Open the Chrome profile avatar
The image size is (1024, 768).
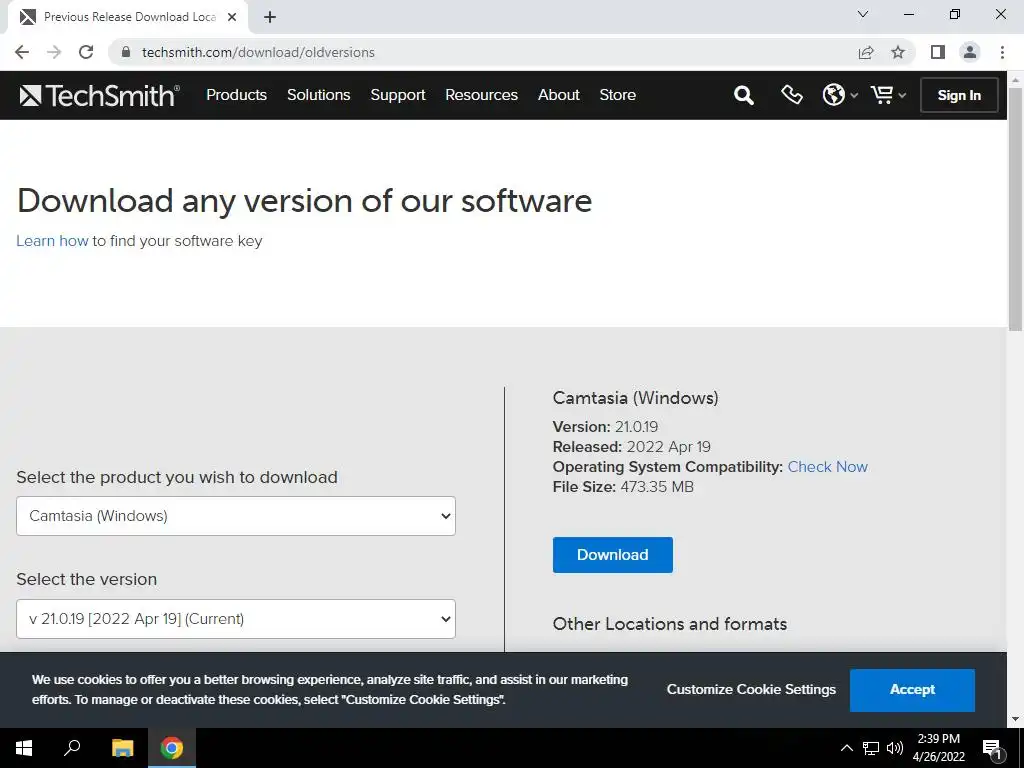[x=970, y=52]
